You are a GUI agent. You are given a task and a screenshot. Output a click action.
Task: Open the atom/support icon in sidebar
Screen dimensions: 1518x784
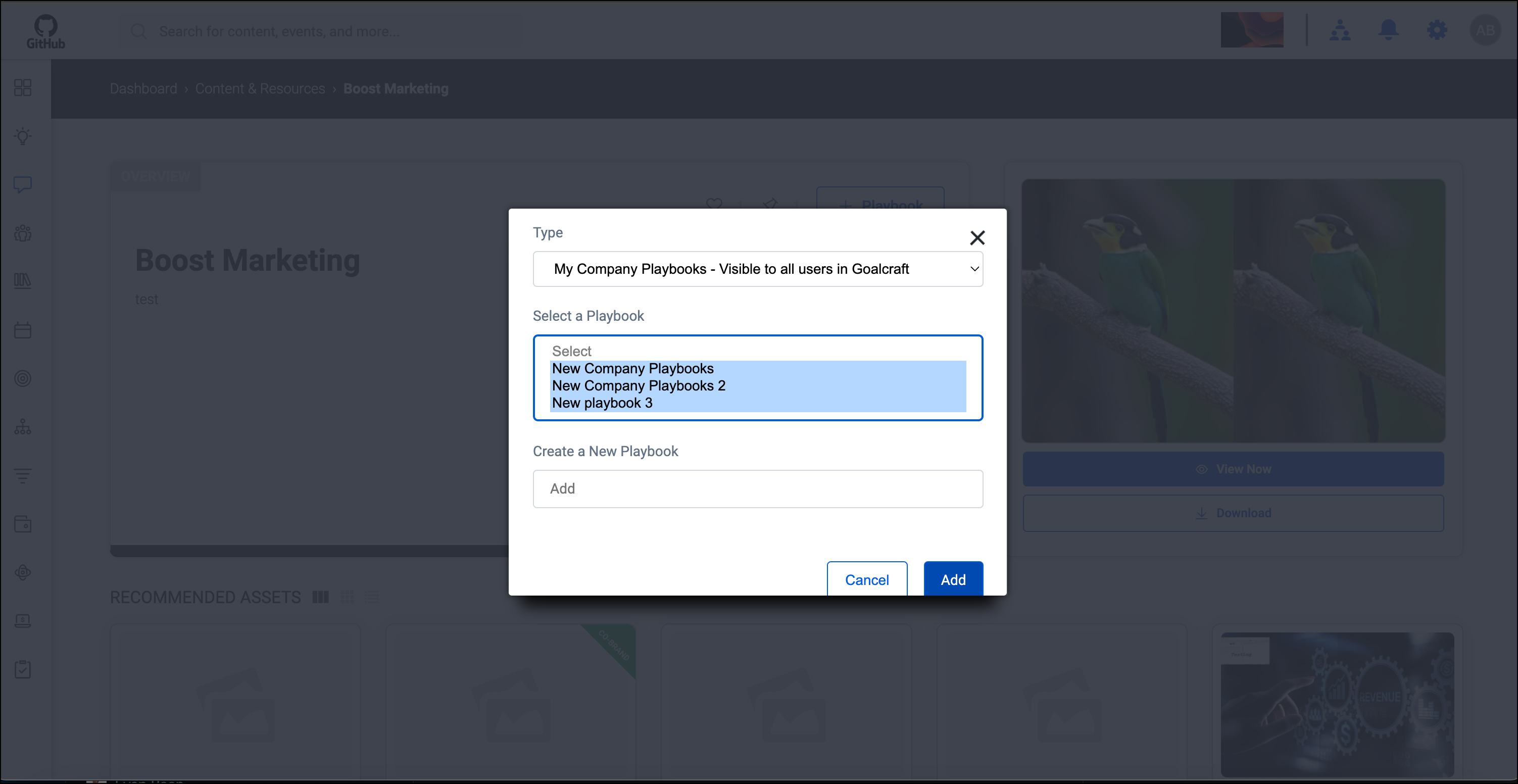23,572
